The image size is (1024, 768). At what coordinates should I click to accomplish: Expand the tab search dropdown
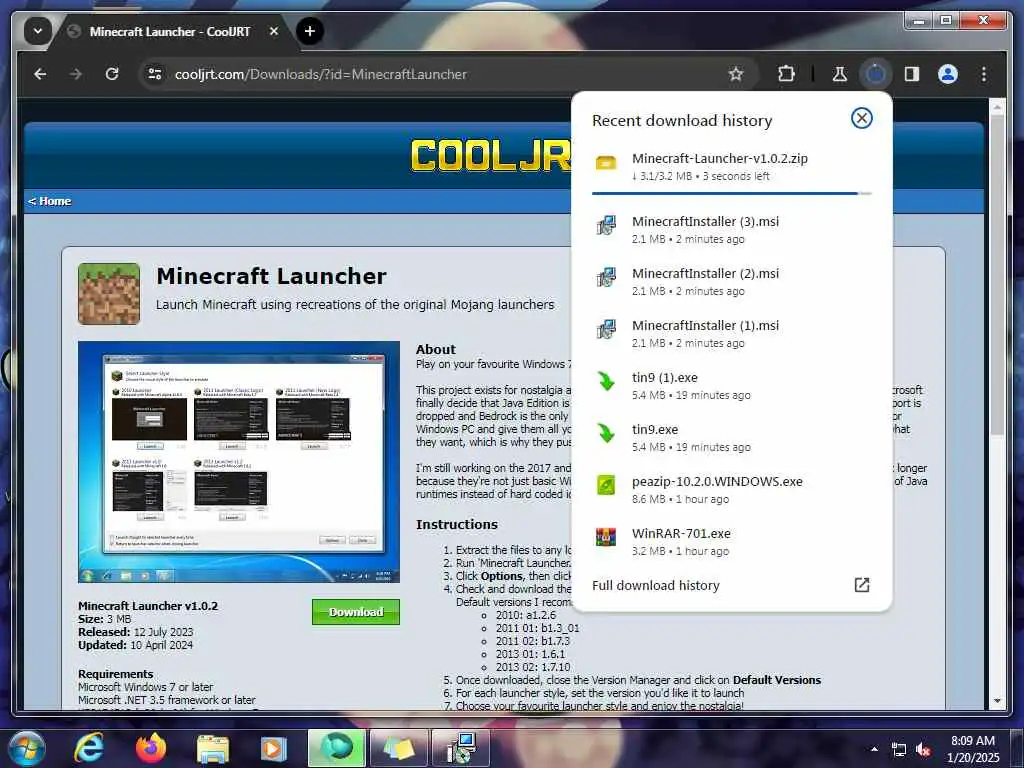(x=38, y=31)
